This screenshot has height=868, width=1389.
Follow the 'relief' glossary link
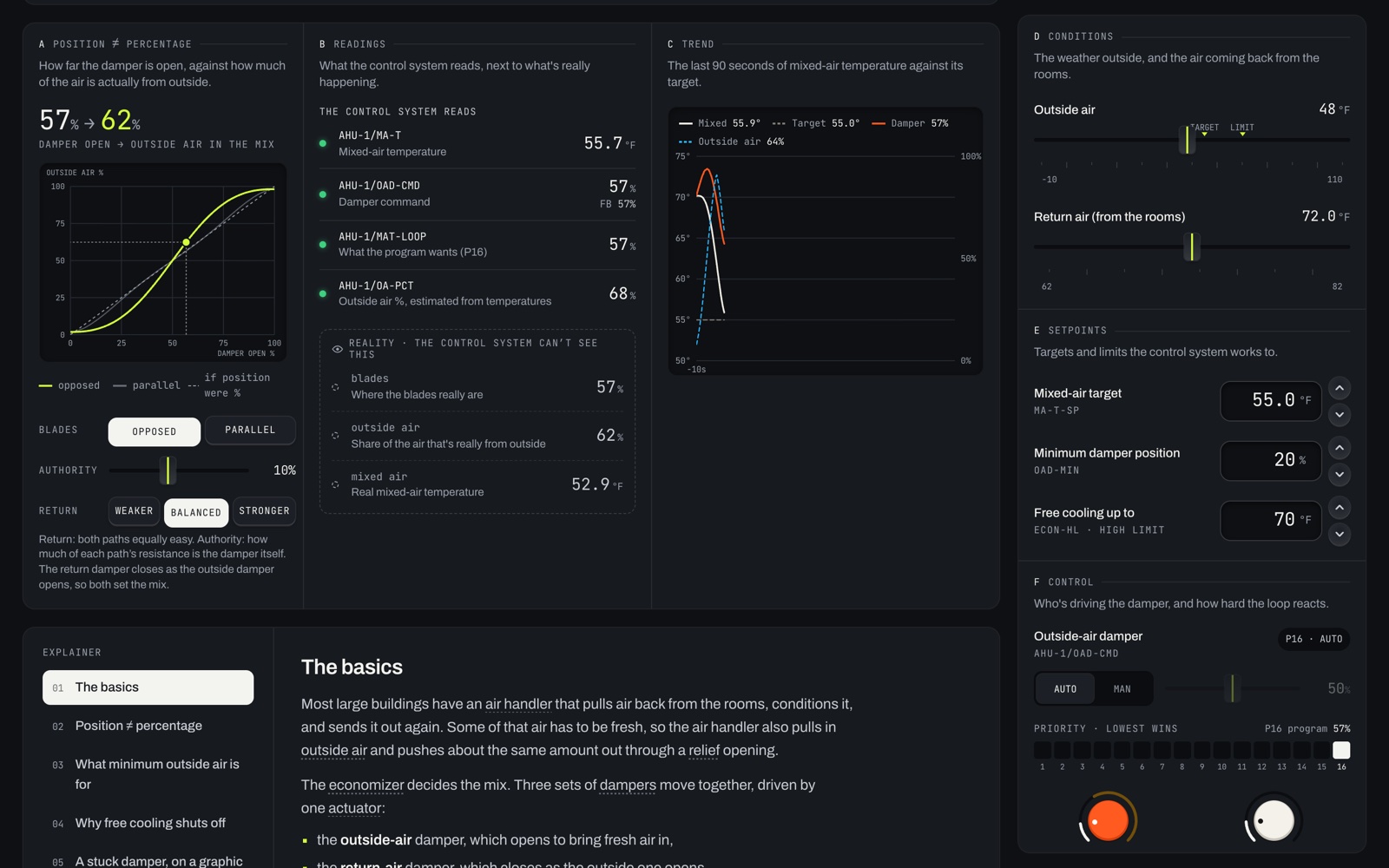pos(704,750)
